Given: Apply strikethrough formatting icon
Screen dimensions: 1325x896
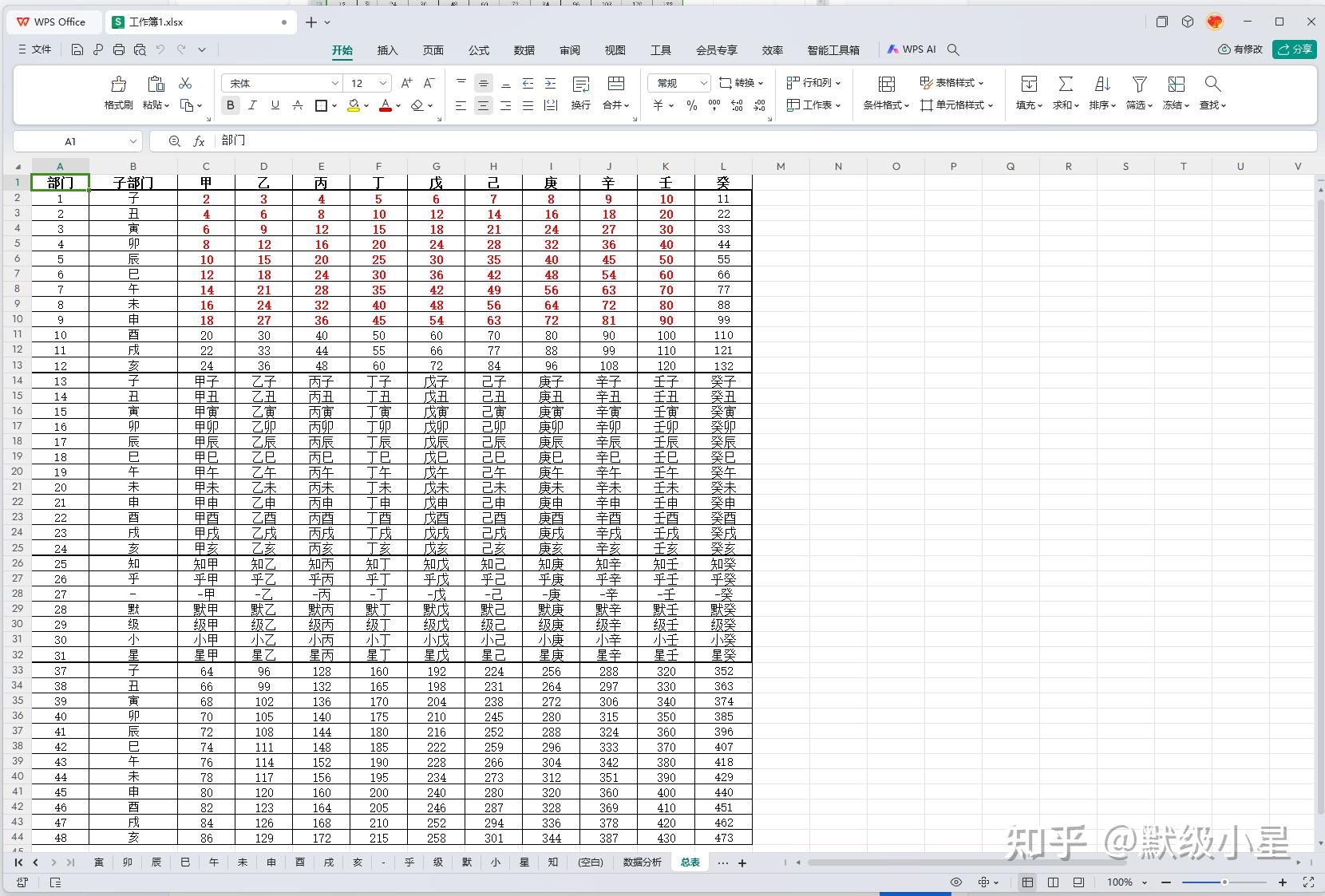Looking at the screenshot, I should point(298,105).
